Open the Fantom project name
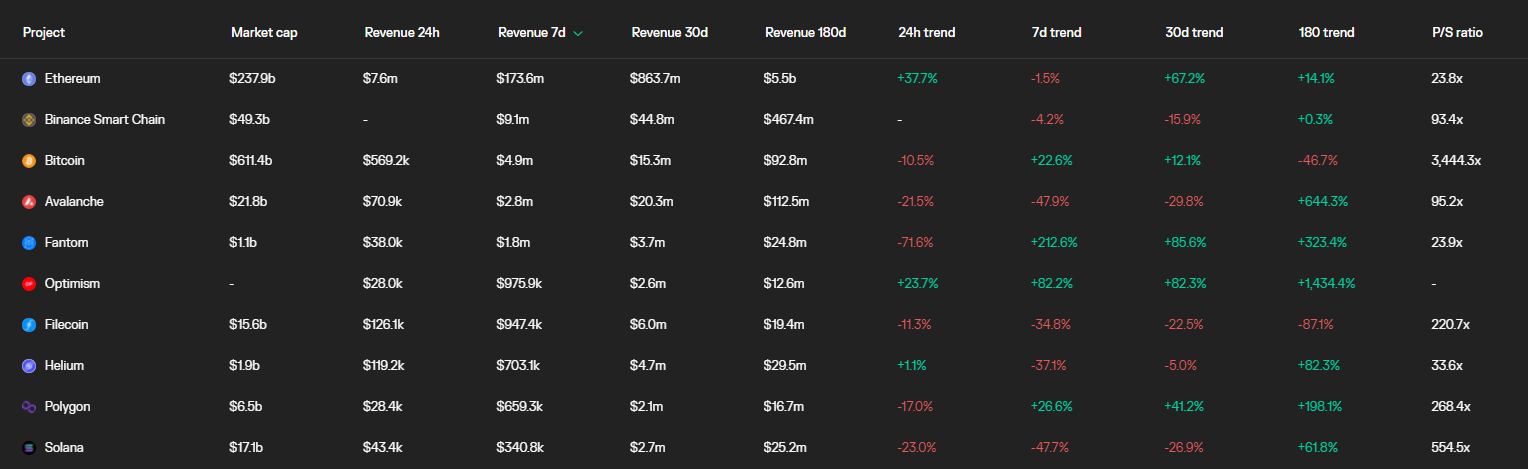Viewport: 1528px width, 469px height. tap(68, 242)
